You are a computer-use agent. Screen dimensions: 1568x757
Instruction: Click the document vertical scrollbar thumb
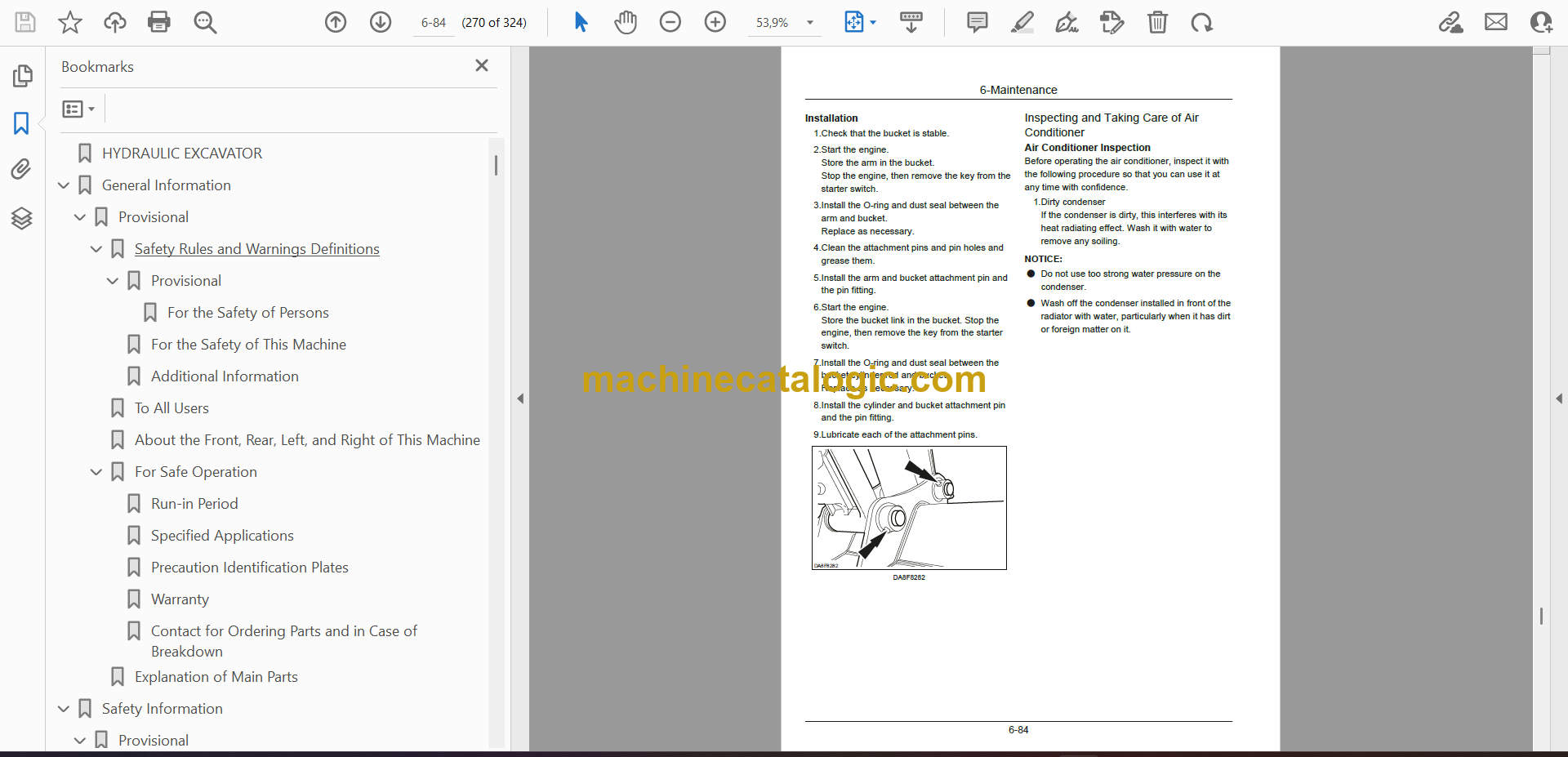coord(1541,617)
